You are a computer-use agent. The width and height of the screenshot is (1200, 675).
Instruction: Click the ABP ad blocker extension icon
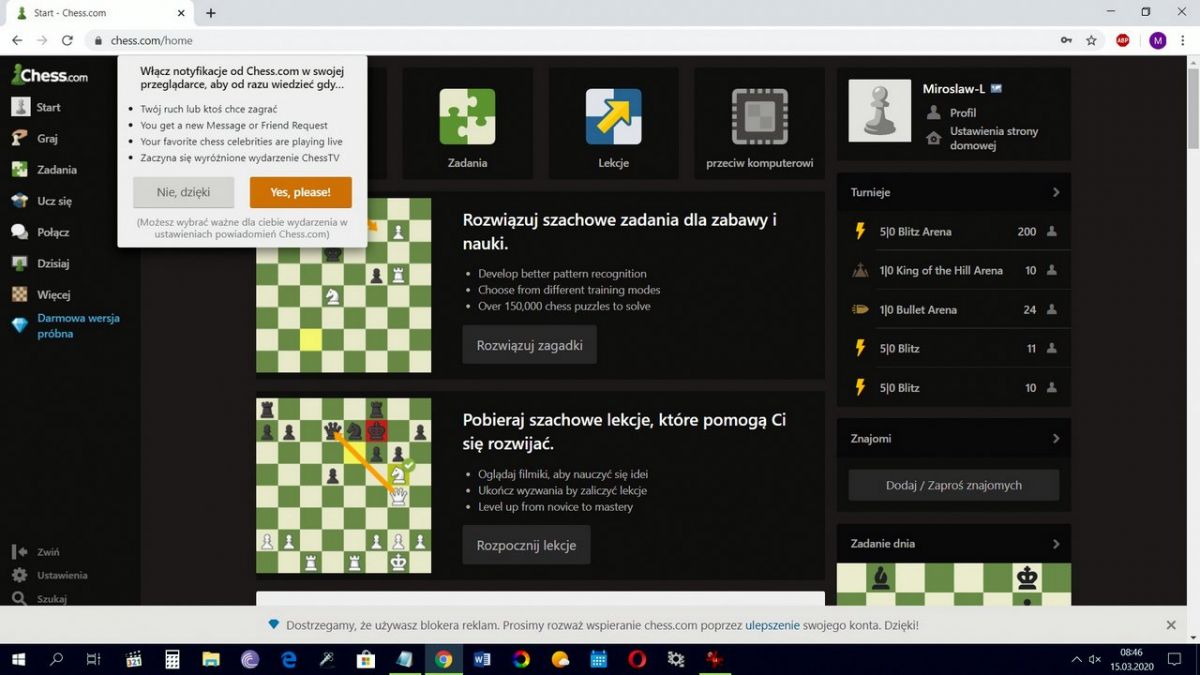coord(1123,40)
